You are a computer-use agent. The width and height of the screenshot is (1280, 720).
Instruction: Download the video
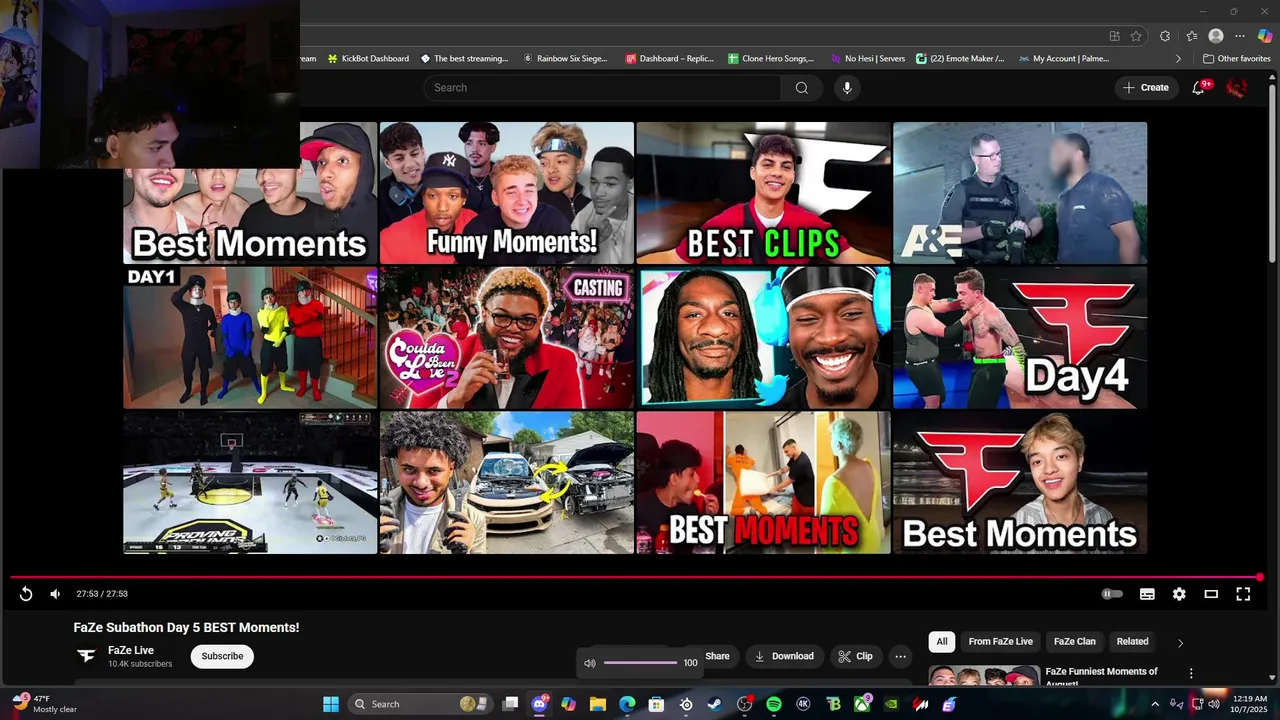(784, 656)
